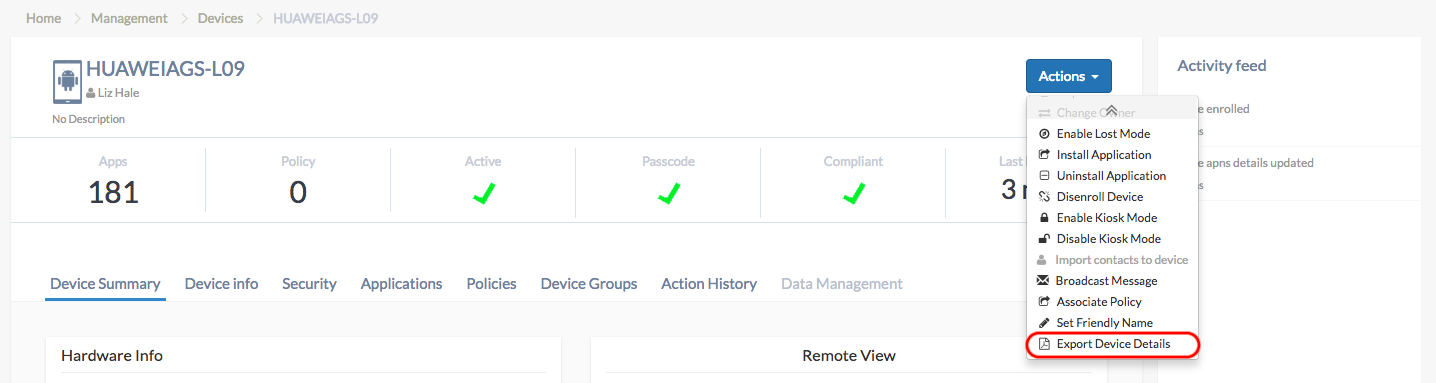The width and height of the screenshot is (1436, 383).
Task: Select Export Device Details option
Action: [1112, 344]
